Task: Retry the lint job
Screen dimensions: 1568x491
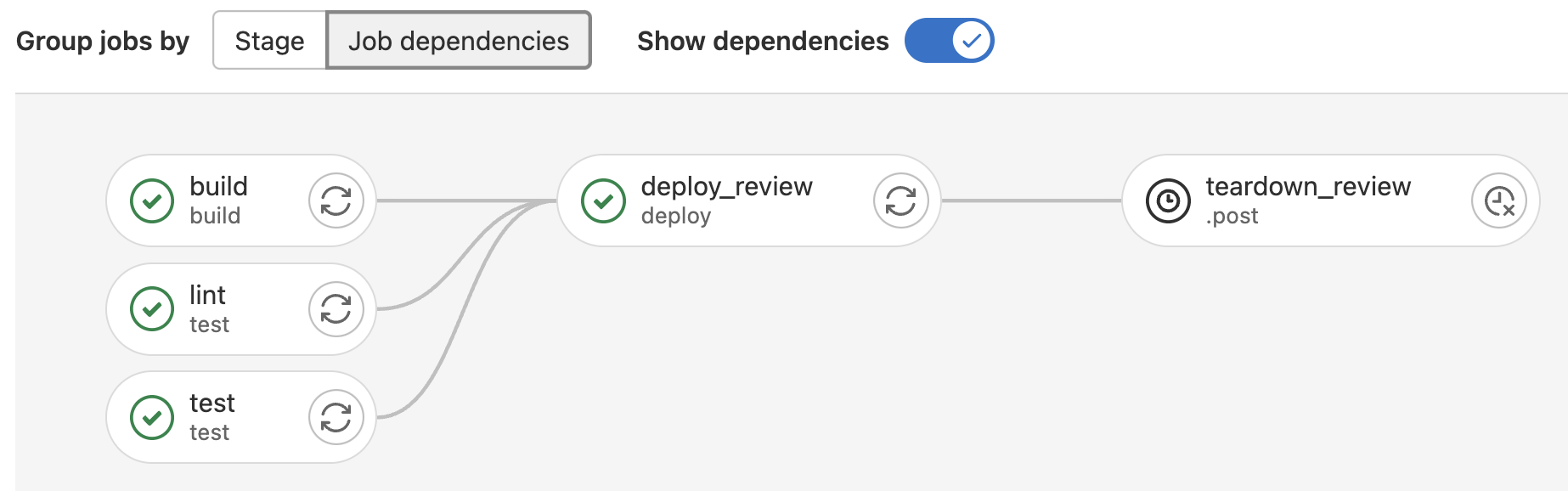Action: point(336,309)
